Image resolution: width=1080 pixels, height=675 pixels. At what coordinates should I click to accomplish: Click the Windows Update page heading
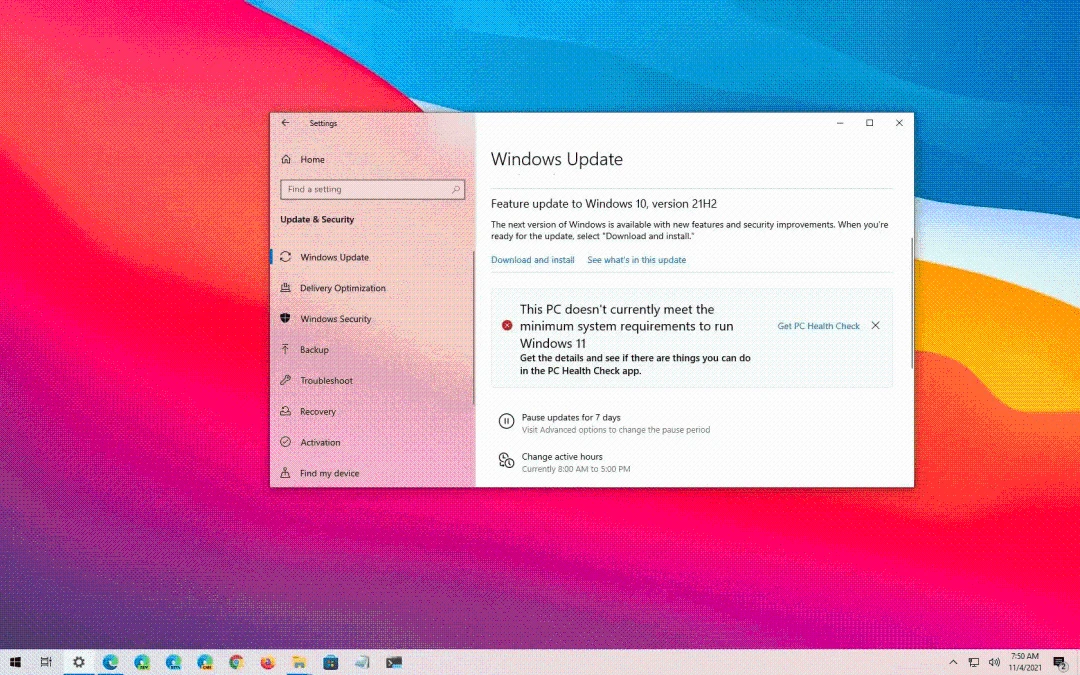click(x=557, y=159)
